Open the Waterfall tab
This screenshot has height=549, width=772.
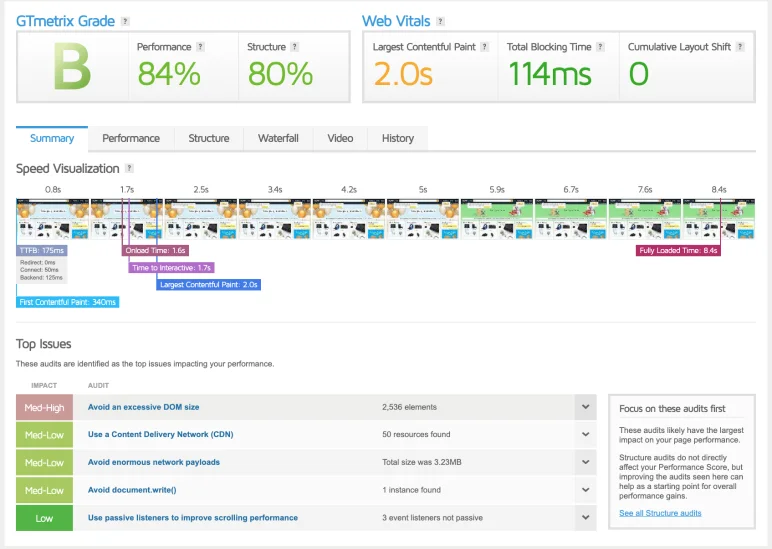pos(278,138)
